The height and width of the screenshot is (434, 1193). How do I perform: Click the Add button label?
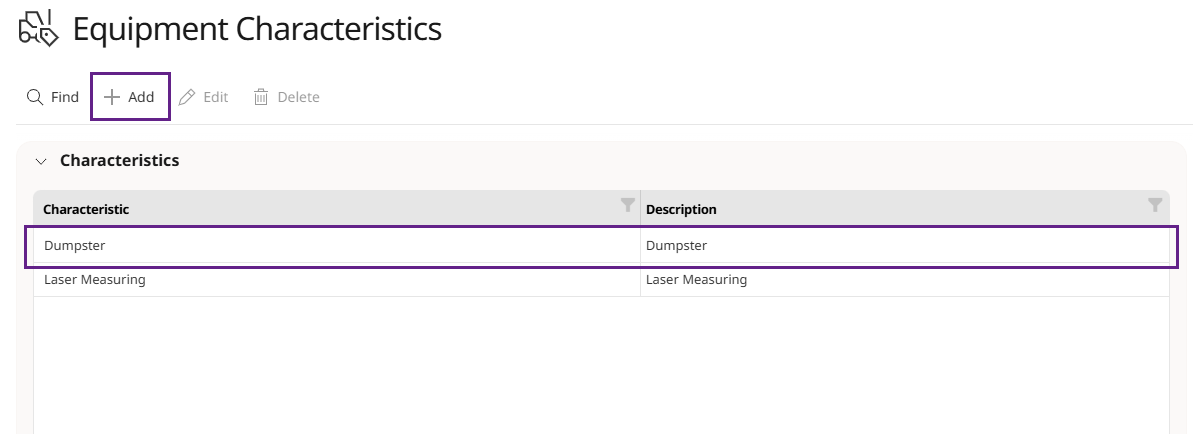(x=142, y=97)
